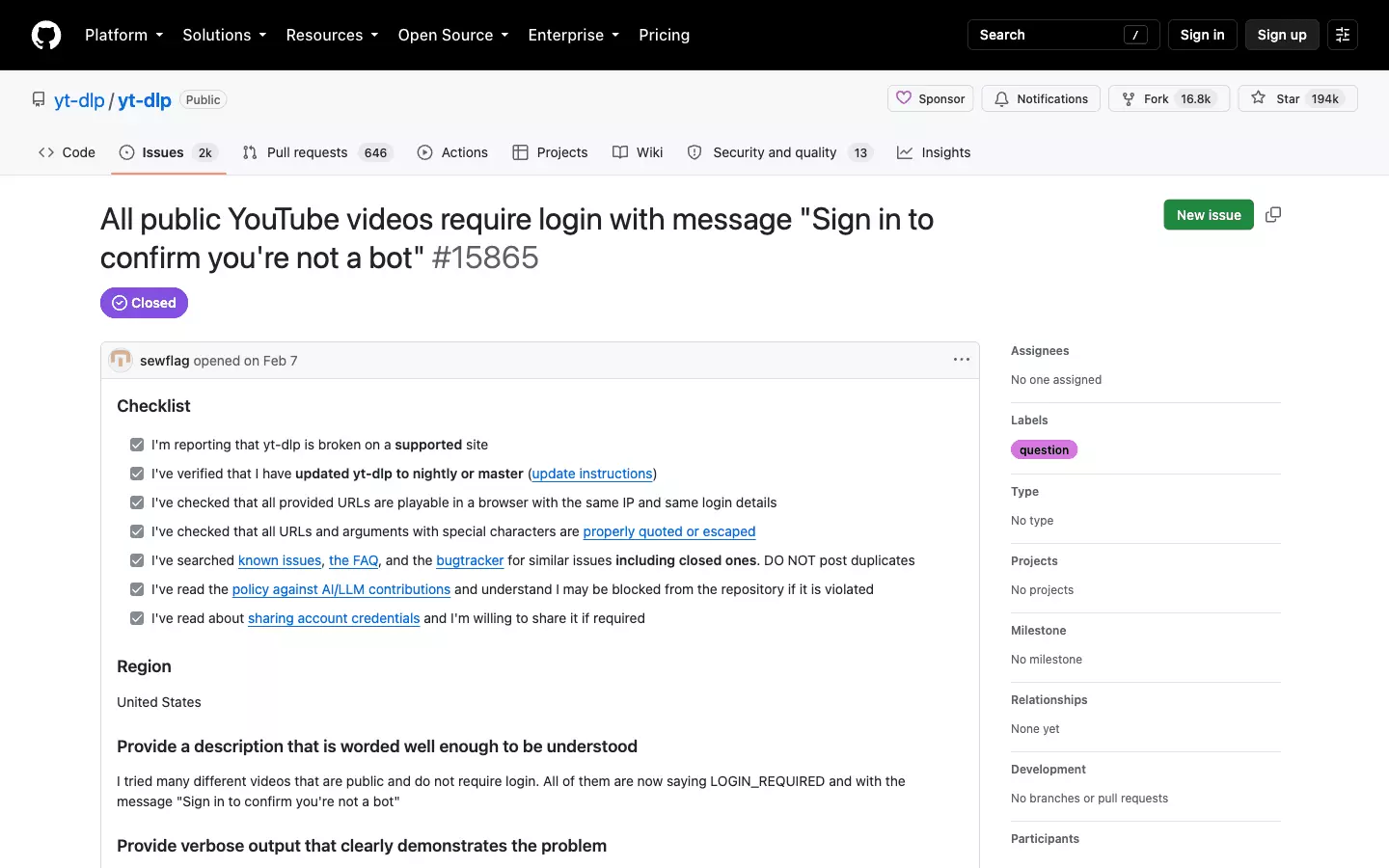1389x868 pixels.
Task: Open the Issues tab
Action: (x=169, y=152)
